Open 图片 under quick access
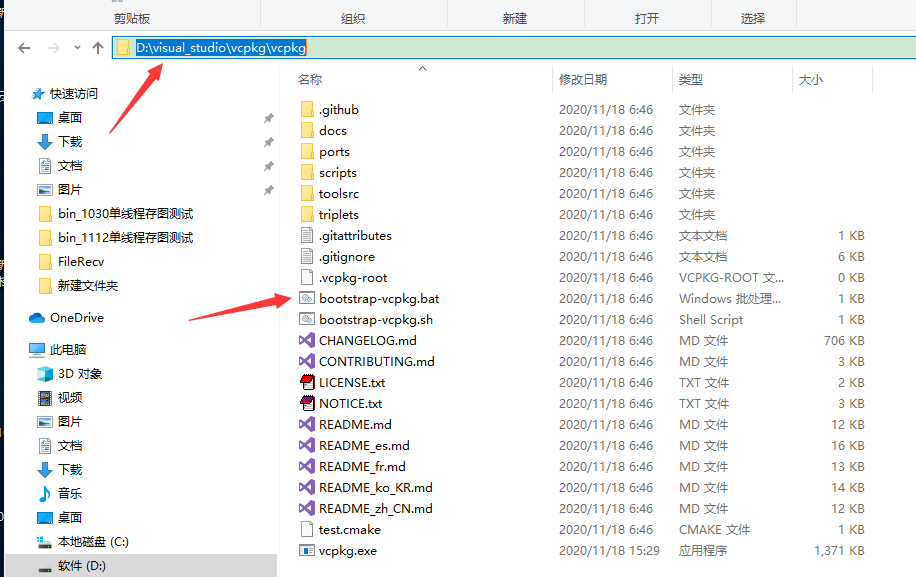The height and width of the screenshot is (577, 916). [x=70, y=189]
